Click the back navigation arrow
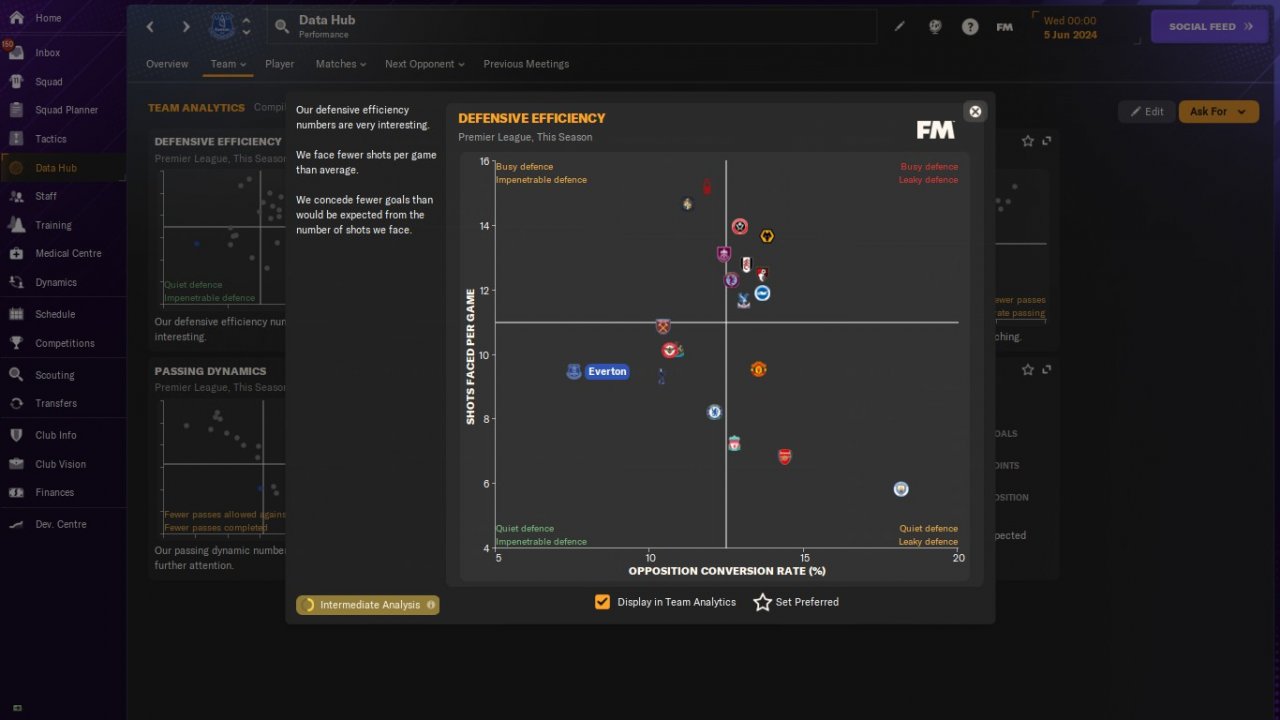The height and width of the screenshot is (720, 1280). (150, 27)
